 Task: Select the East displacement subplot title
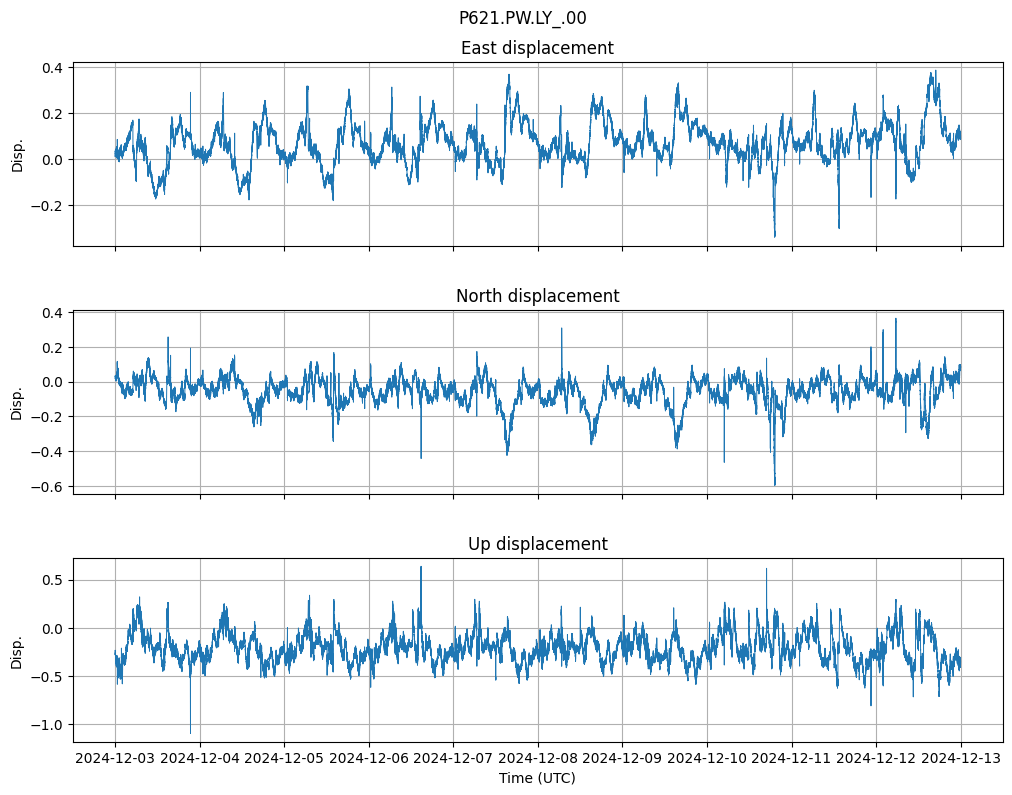point(537,48)
